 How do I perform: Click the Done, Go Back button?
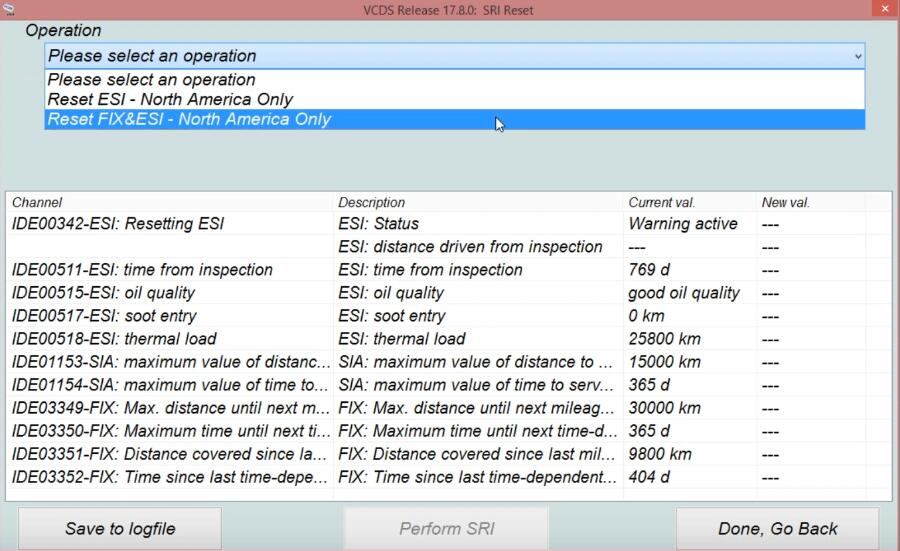778,529
